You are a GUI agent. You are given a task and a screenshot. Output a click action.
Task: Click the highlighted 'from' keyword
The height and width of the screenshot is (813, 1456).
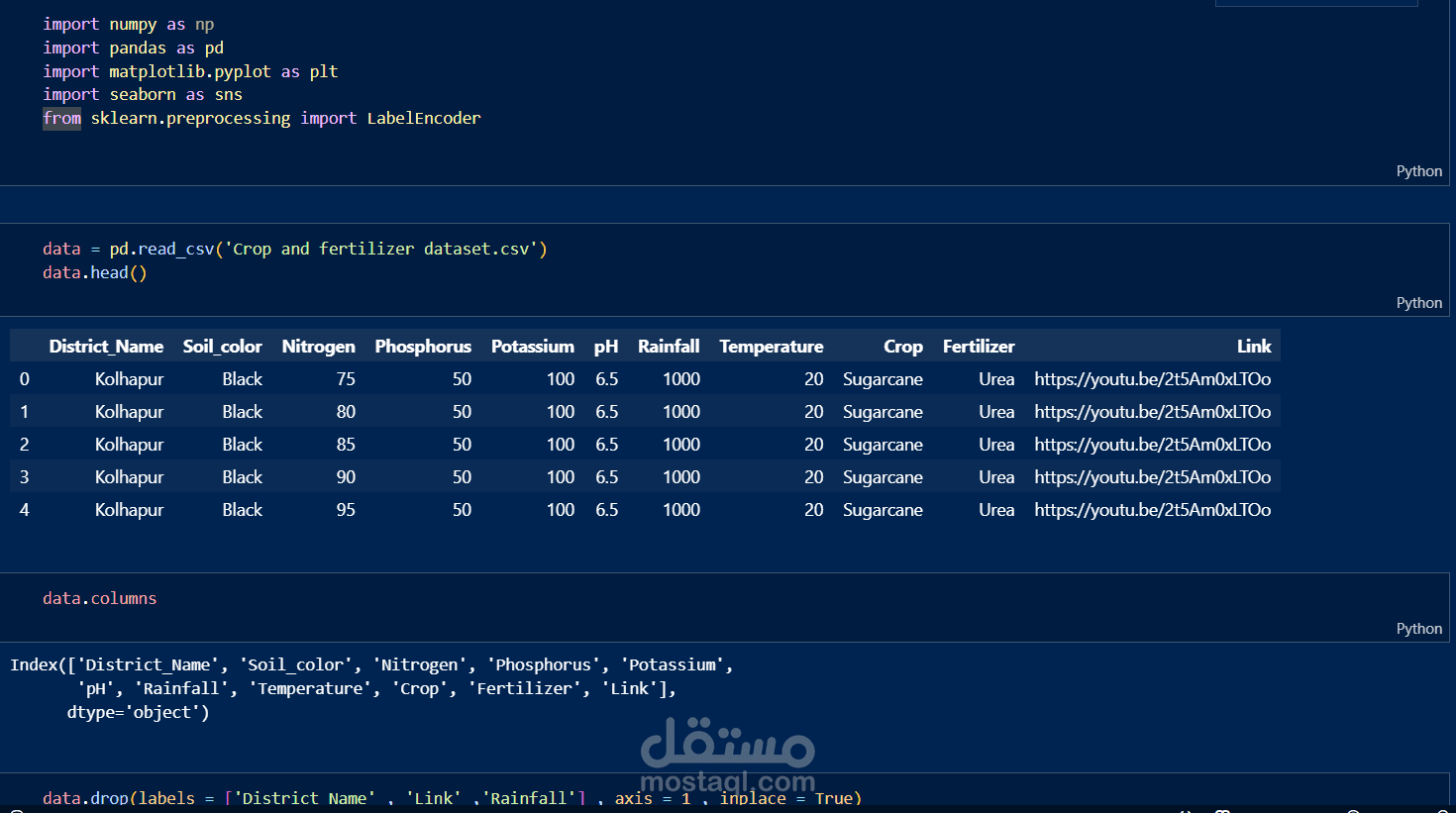[61, 118]
